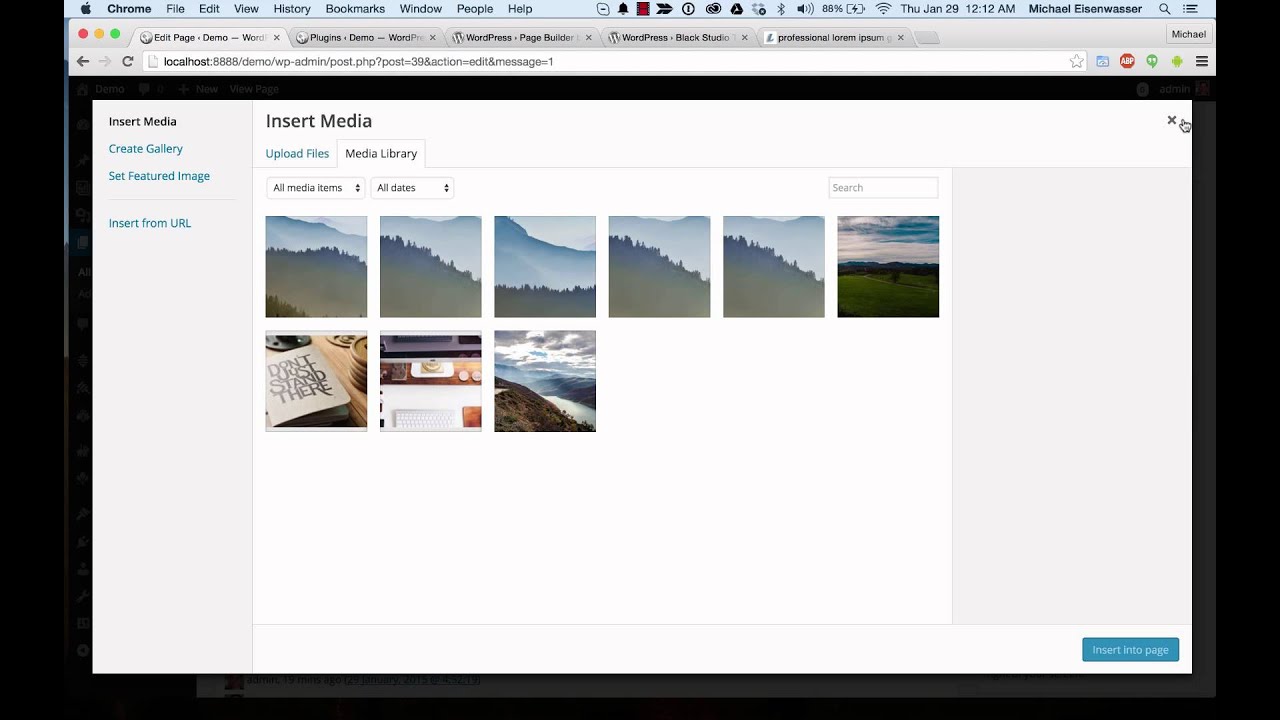
Task: Open the Apple menu
Action: click(85, 9)
